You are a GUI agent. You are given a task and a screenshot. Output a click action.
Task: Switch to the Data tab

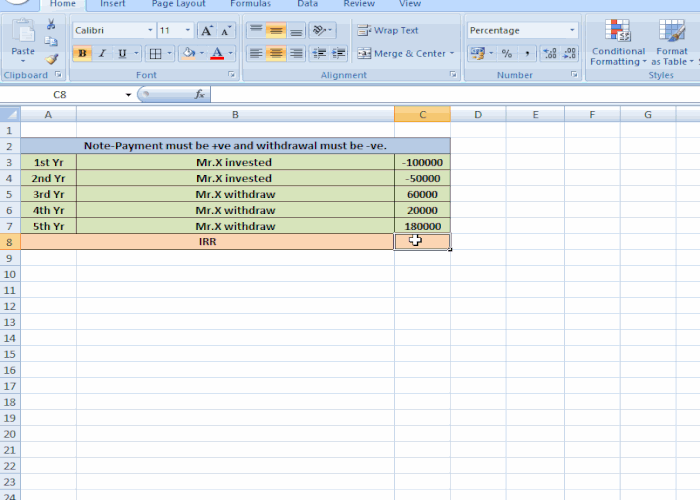coord(308,4)
